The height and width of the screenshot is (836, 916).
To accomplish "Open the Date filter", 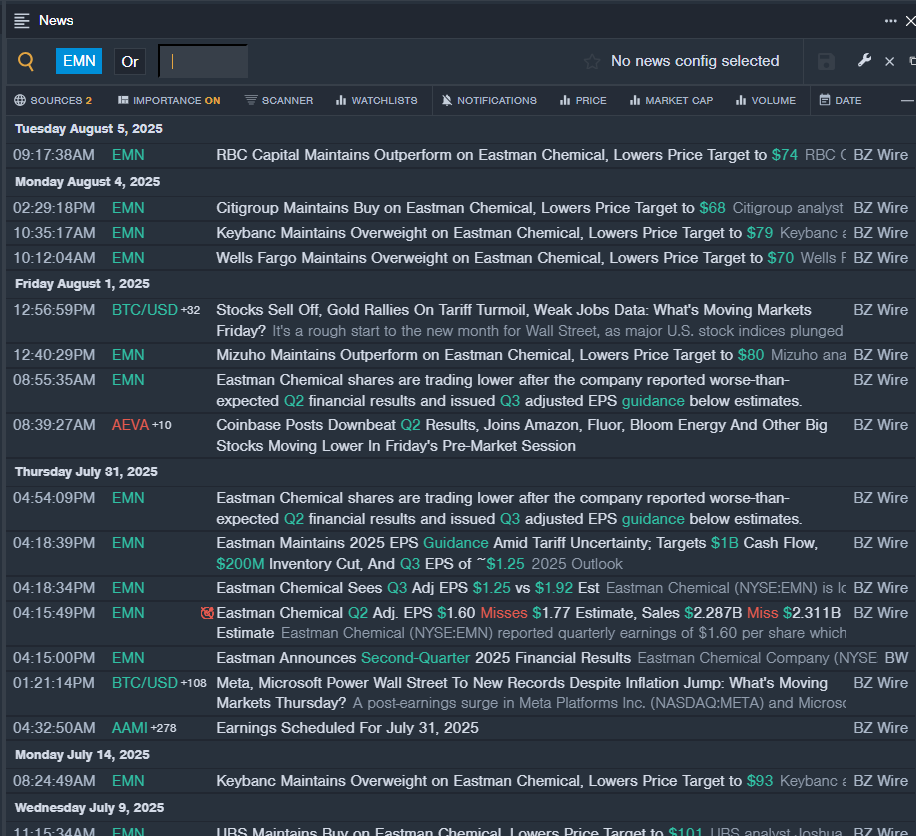I will tap(841, 100).
